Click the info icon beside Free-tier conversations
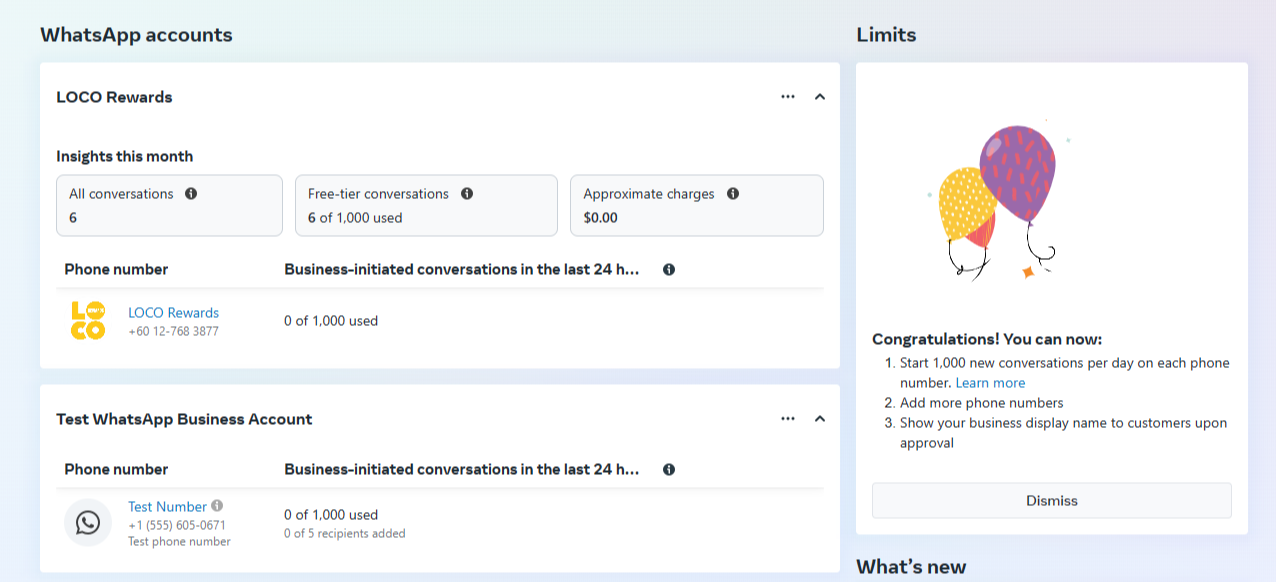1276x583 pixels. point(467,194)
